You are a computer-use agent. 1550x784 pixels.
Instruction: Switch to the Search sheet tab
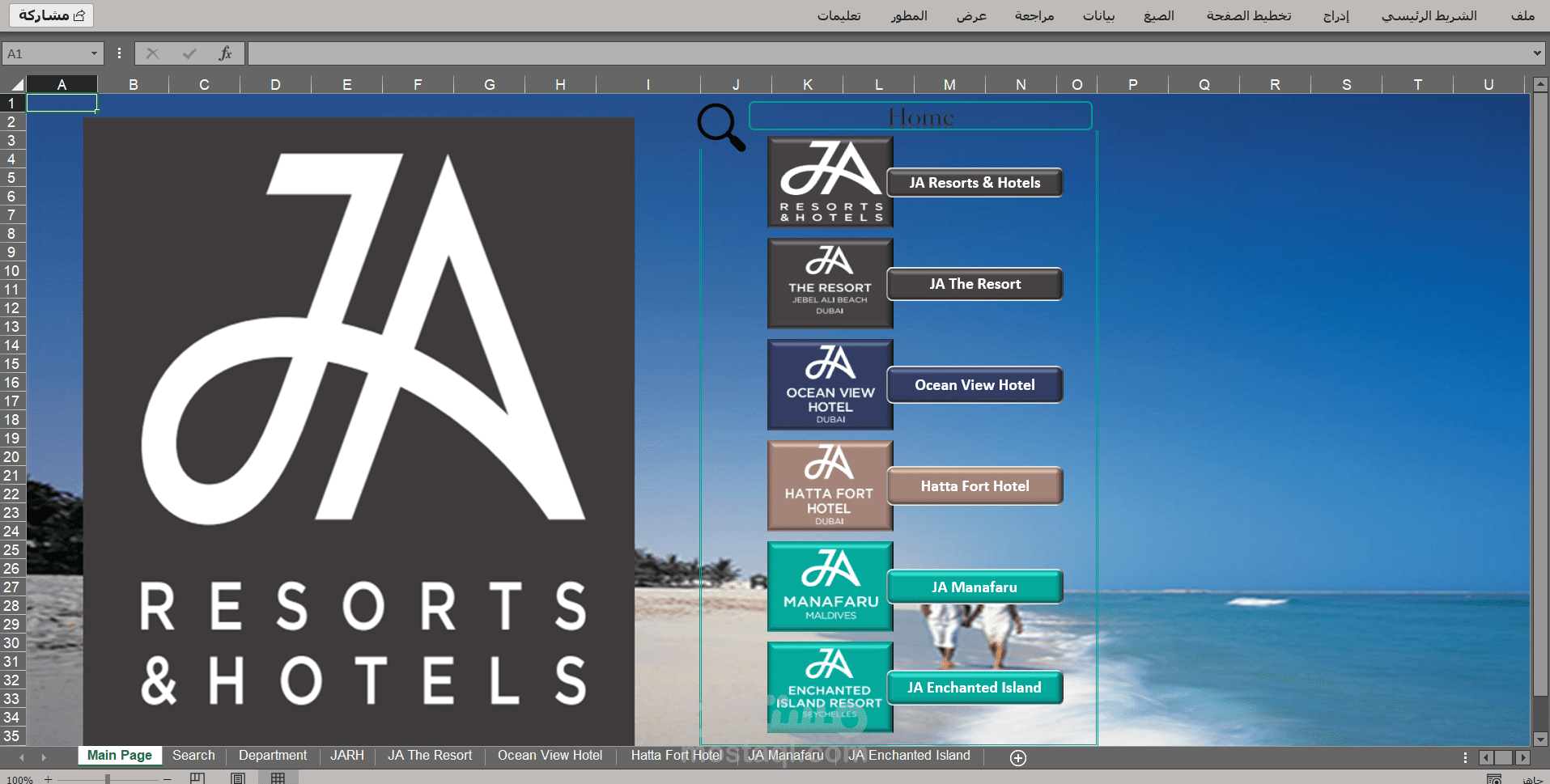(193, 756)
